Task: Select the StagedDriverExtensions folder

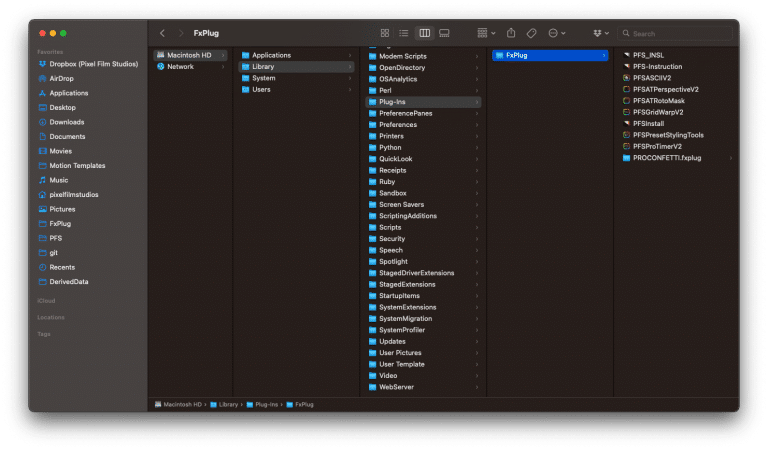Action: [423, 273]
